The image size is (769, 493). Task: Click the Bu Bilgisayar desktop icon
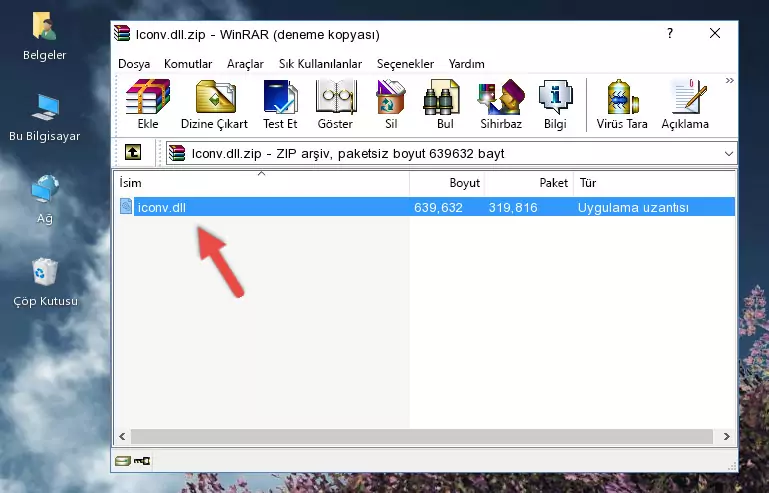(45, 118)
